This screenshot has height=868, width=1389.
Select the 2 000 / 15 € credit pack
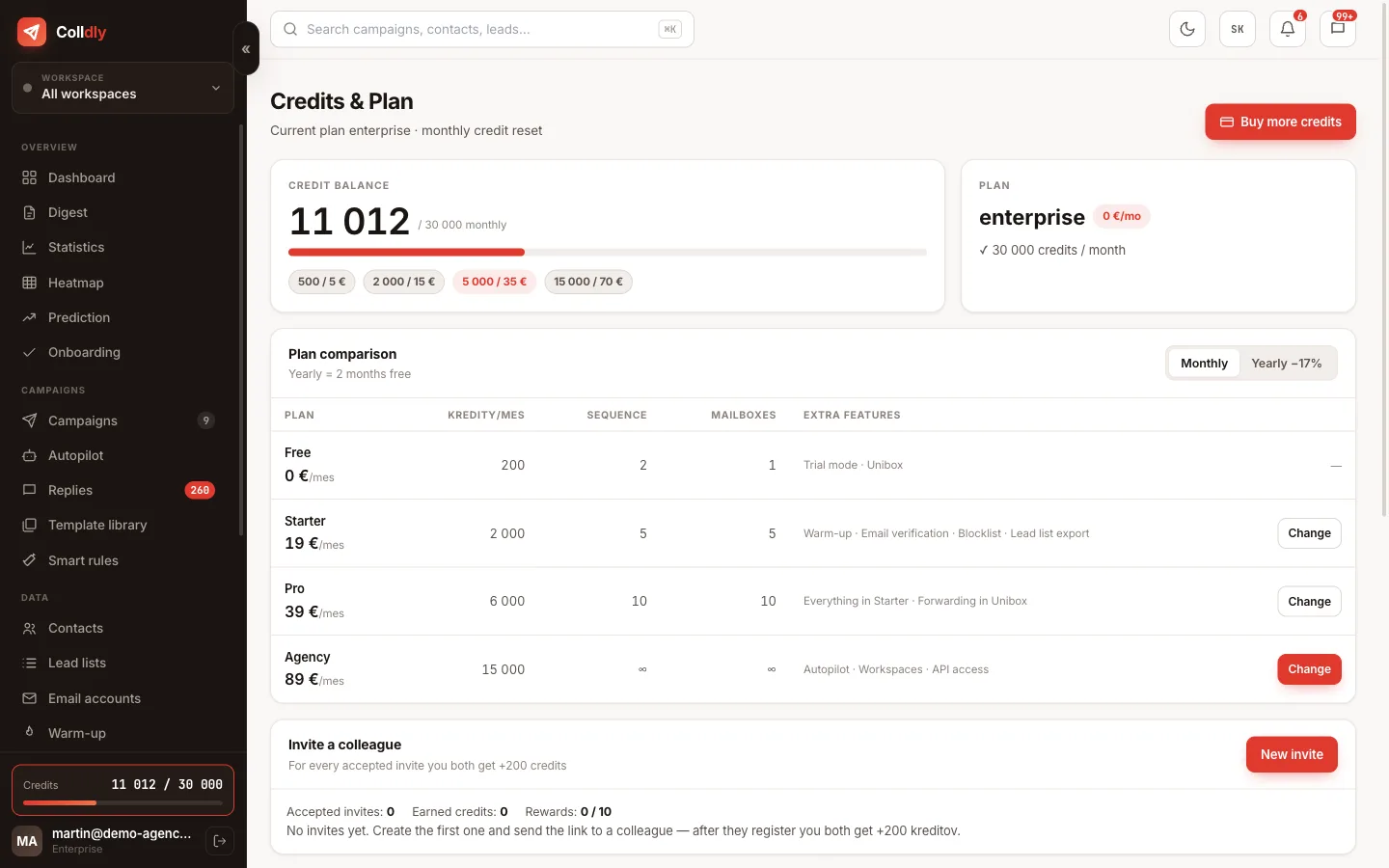404,282
